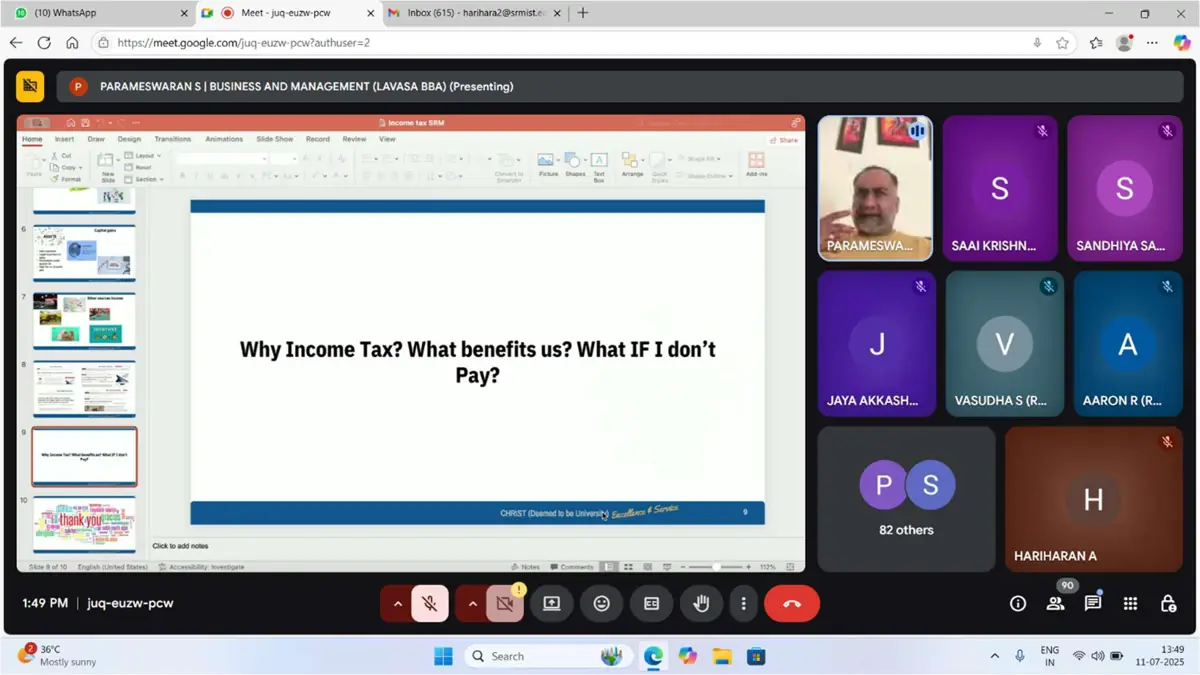Refresh the Meet page
The width and height of the screenshot is (1200, 675).
tap(44, 43)
